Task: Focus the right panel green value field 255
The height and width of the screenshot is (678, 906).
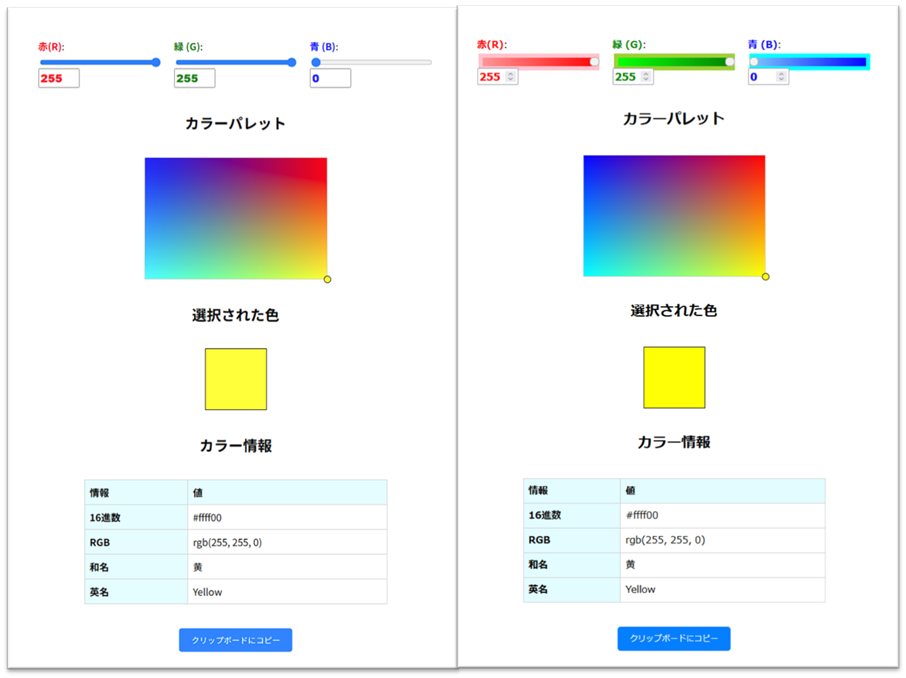Action: click(633, 76)
